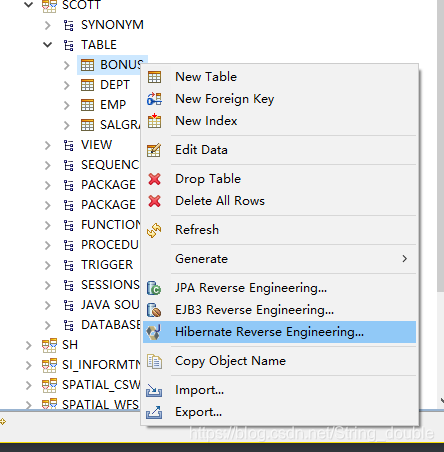Choose New Index menu entry
Viewport: 444px width, 452px height.
[x=279, y=121]
